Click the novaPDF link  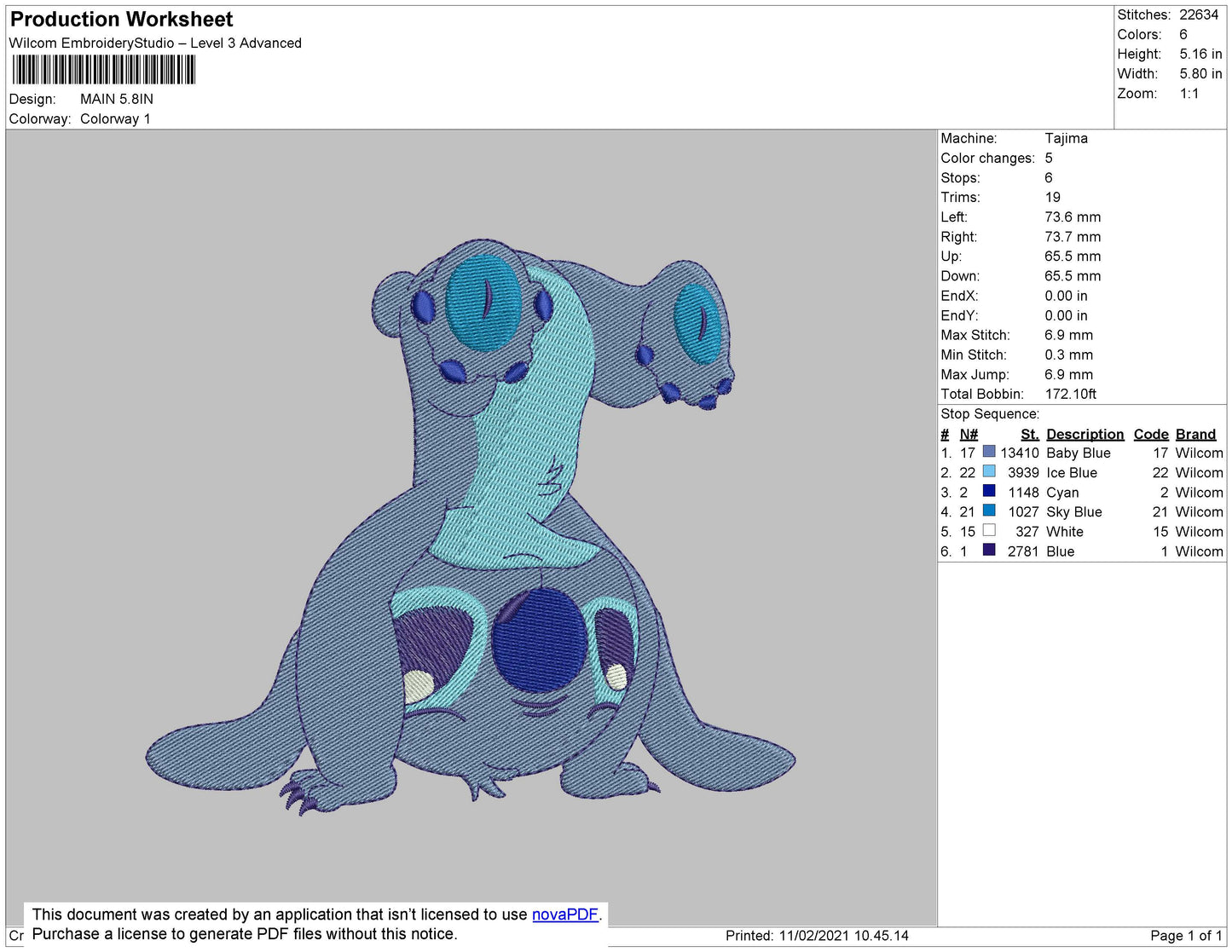coord(564,914)
